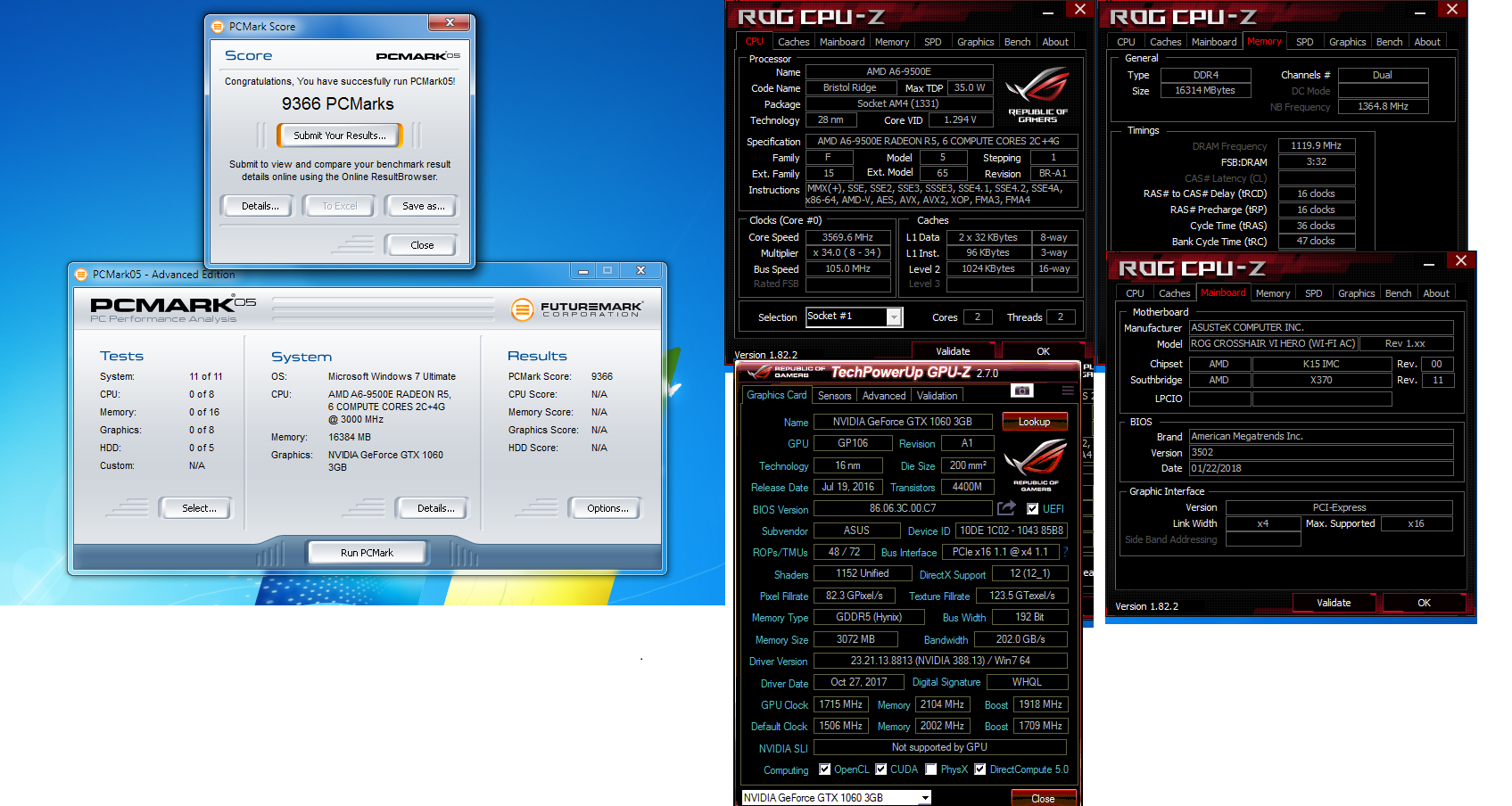Open the About tab in CPU-Z Memory window
Image resolution: width=1512 pixels, height=806 pixels.
[x=1427, y=42]
